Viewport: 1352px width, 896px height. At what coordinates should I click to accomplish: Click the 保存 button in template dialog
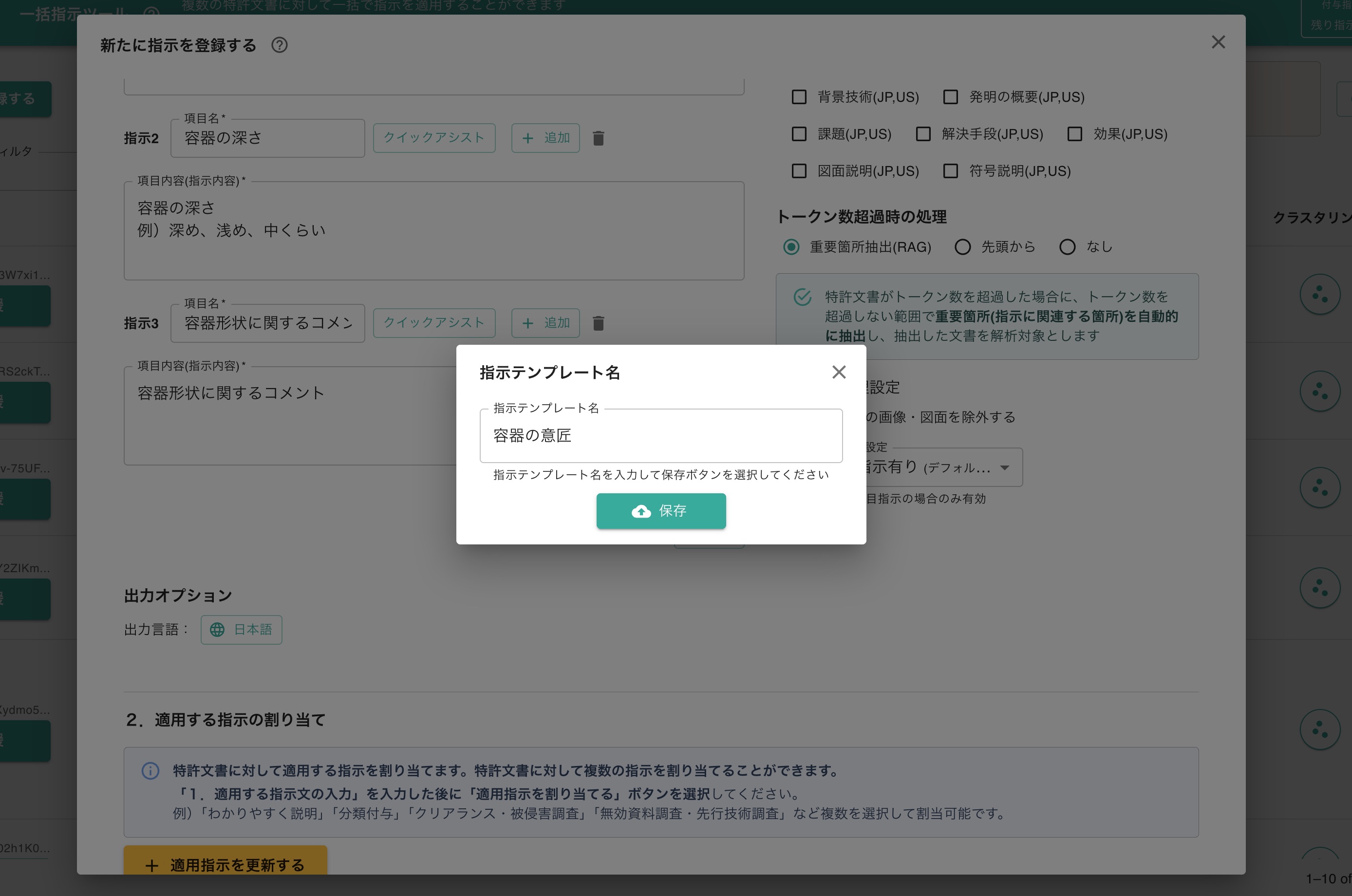[661, 511]
